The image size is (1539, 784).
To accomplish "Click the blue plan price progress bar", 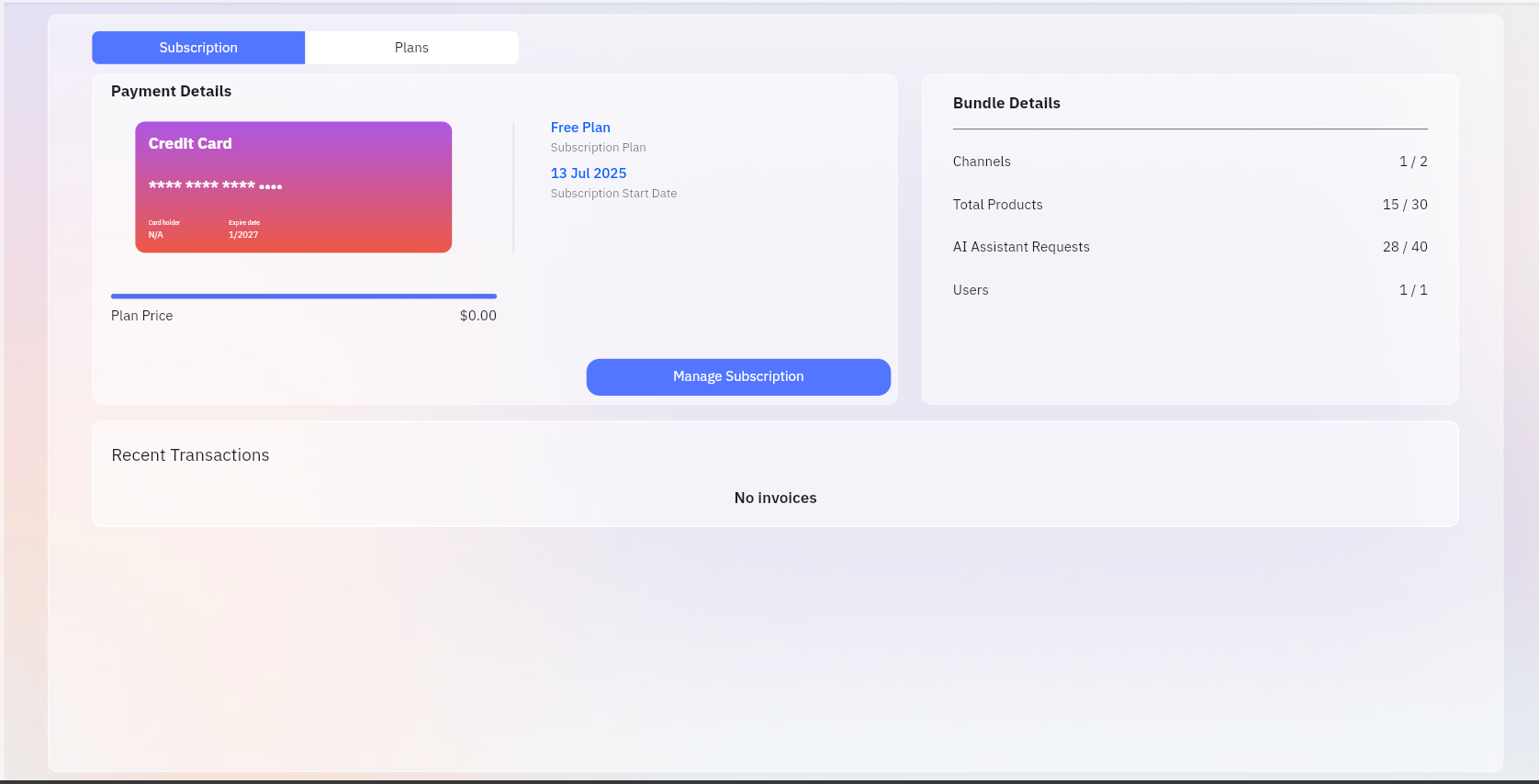I will (304, 297).
